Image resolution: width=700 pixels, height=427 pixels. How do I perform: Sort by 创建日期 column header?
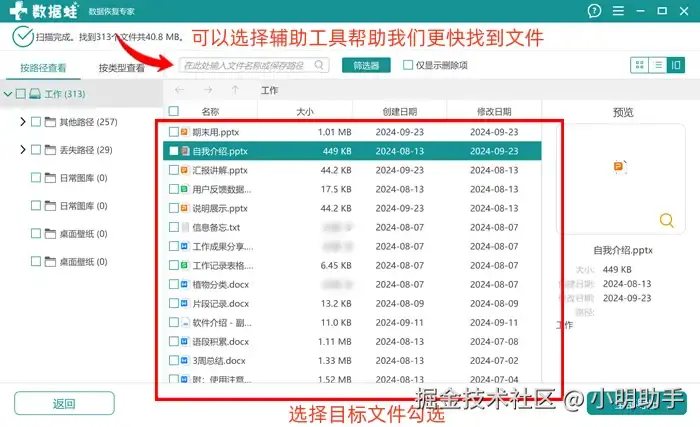pos(400,111)
